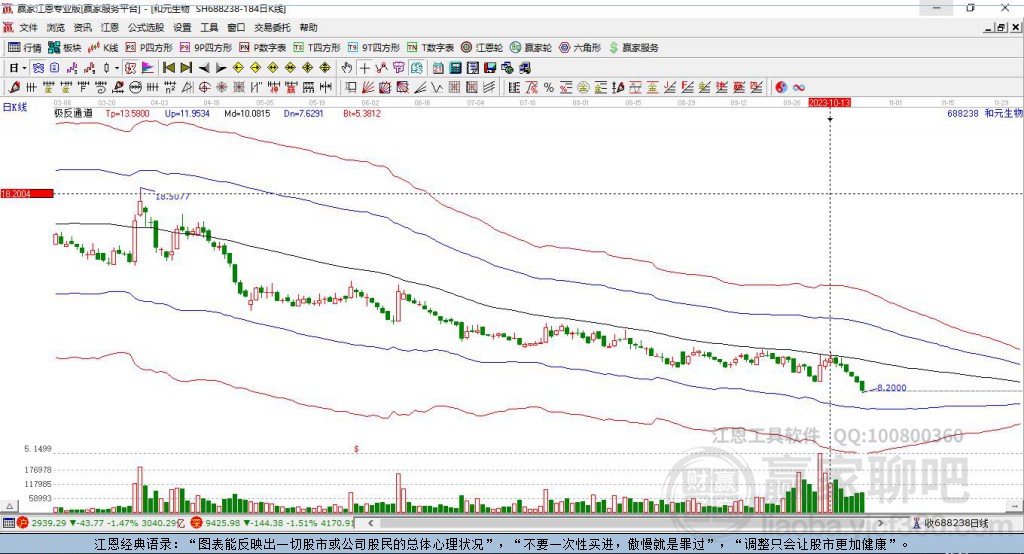The image size is (1024, 554).
Task: Toggle the pressed brain-shaped icon button
Action: click(416, 68)
